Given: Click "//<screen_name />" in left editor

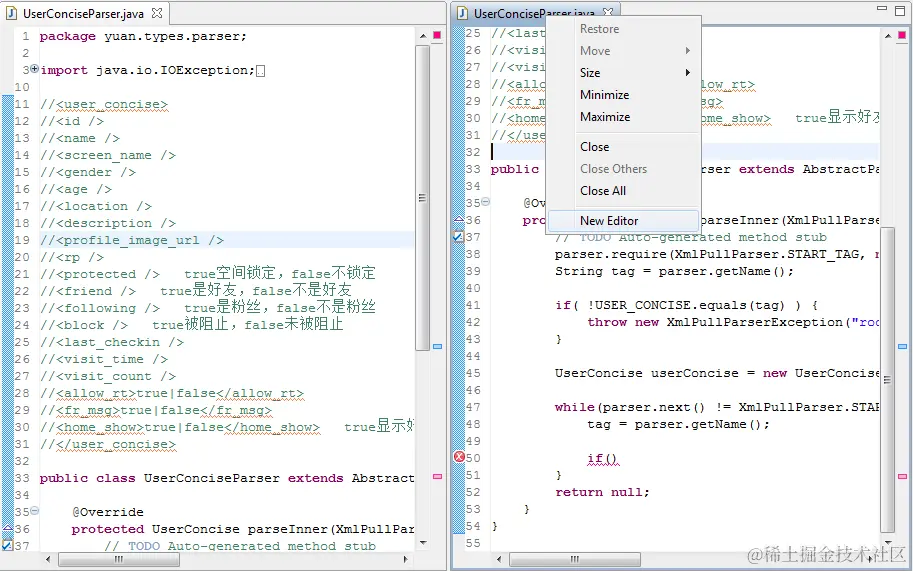Looking at the screenshot, I should (108, 155).
